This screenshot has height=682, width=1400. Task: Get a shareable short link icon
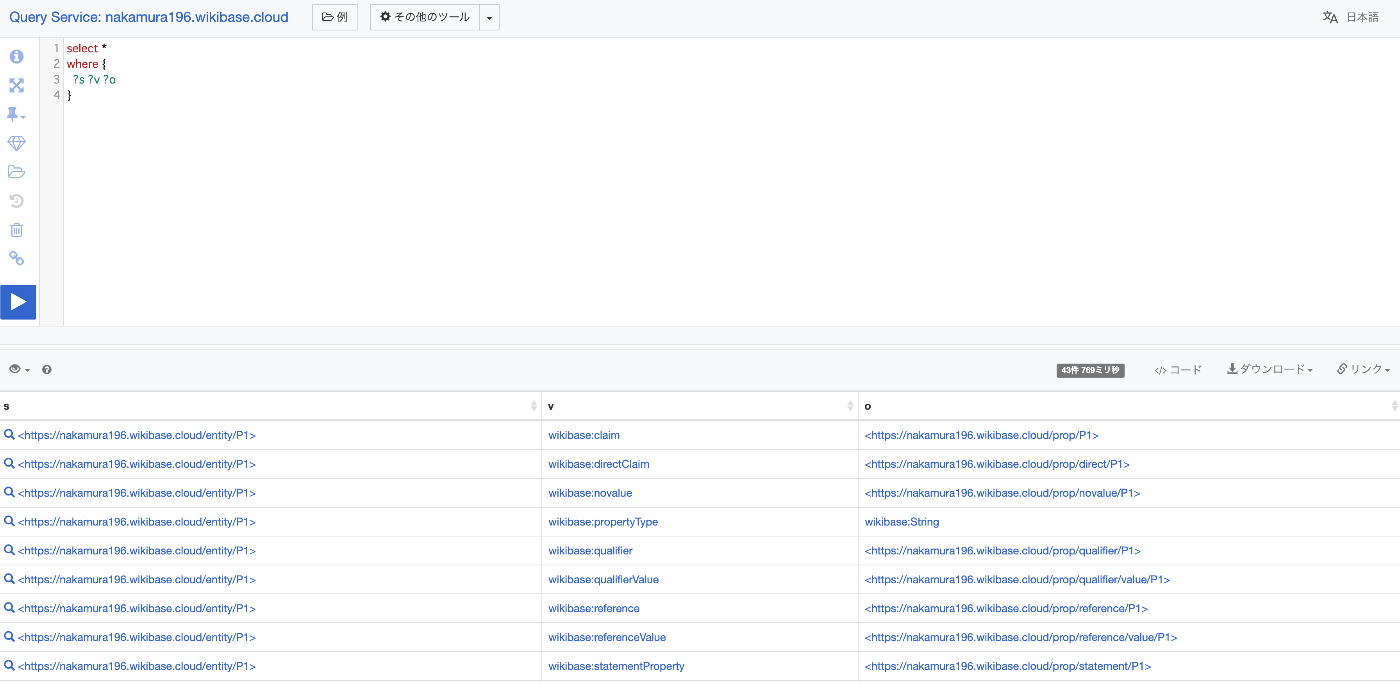pos(16,258)
